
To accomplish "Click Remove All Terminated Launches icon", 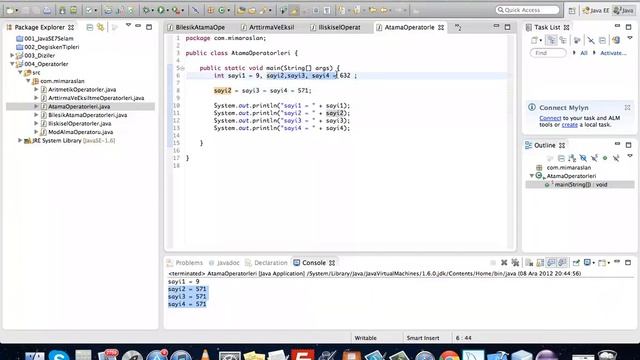I will click(516, 262).
